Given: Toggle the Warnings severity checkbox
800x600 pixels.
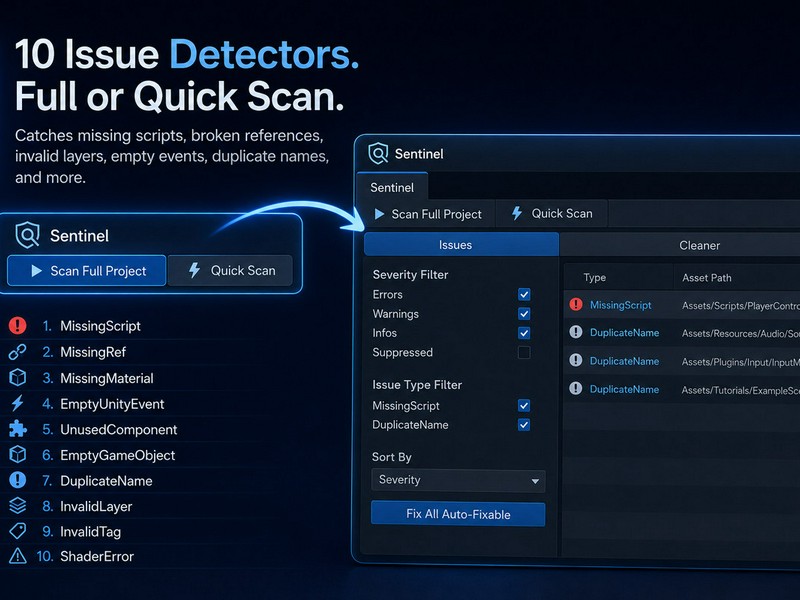Looking at the screenshot, I should [x=524, y=314].
